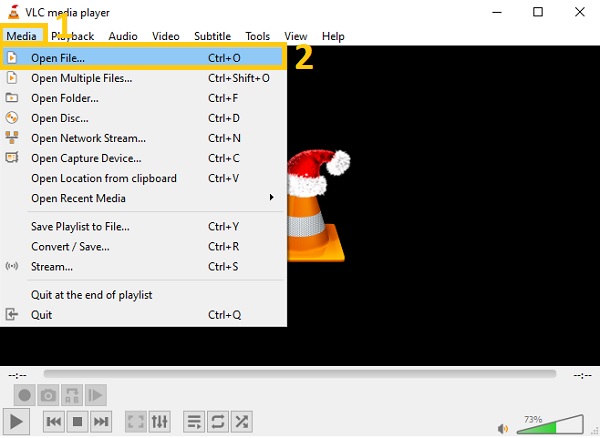The image size is (600, 438).
Task: Select Convert / Save... entry
Action: pos(143,246)
